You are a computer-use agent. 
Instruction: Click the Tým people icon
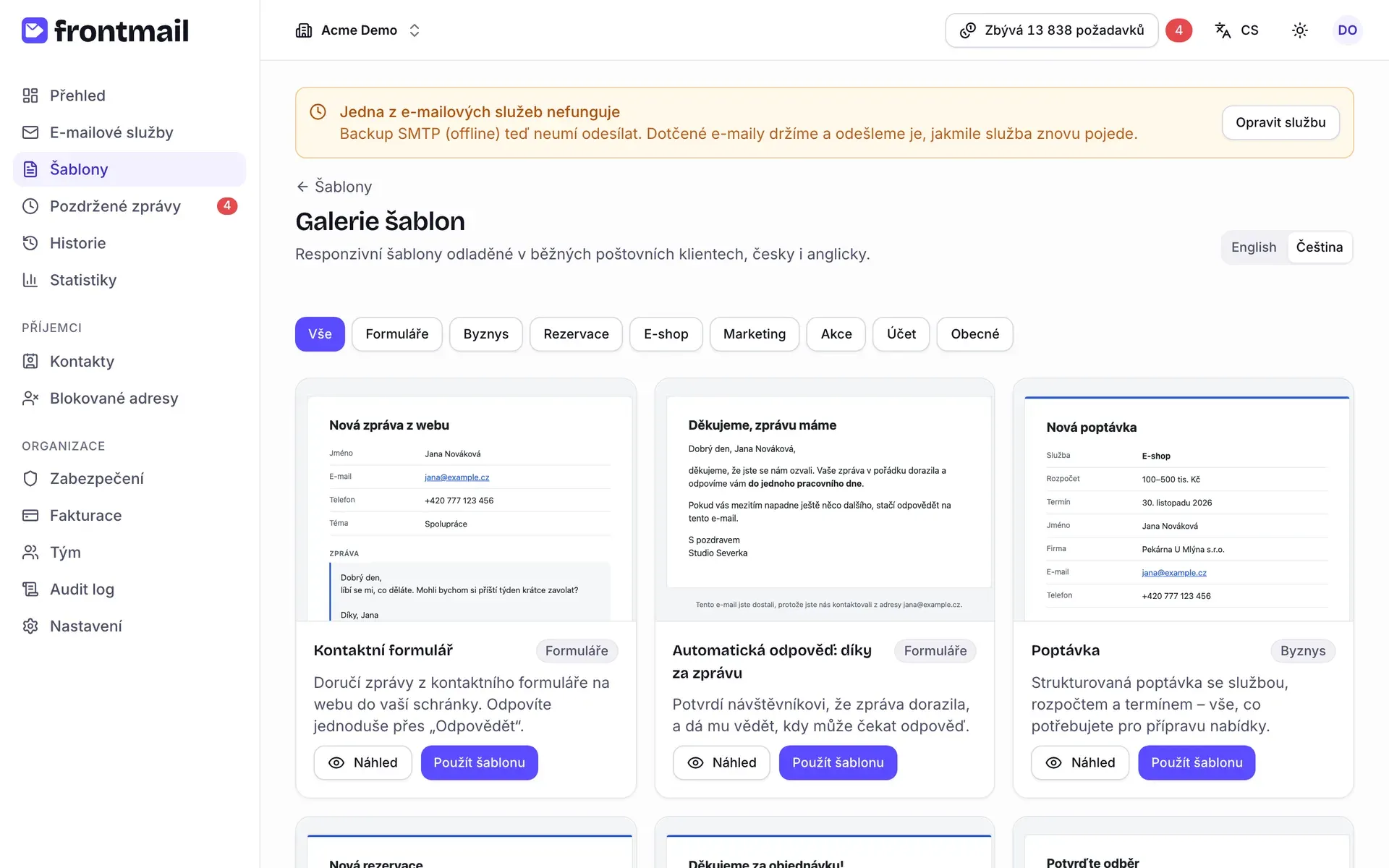click(x=30, y=552)
